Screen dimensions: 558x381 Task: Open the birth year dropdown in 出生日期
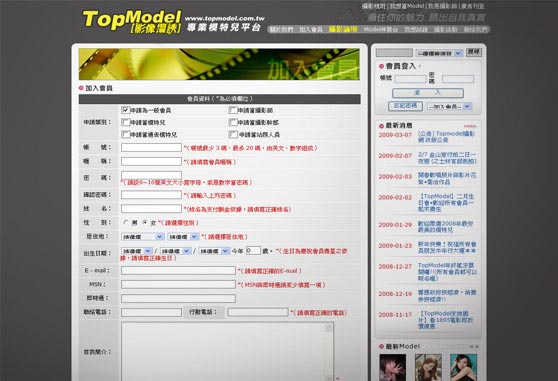click(137, 251)
